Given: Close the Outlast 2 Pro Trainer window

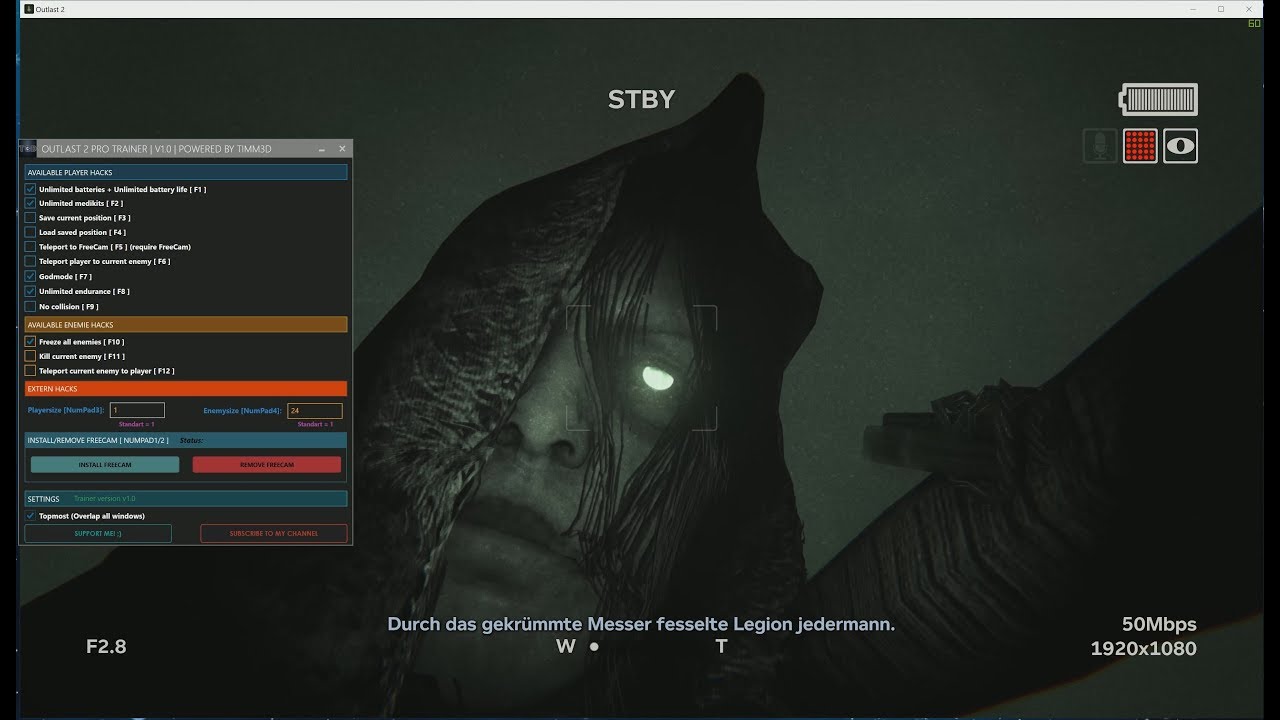Looking at the screenshot, I should [342, 149].
